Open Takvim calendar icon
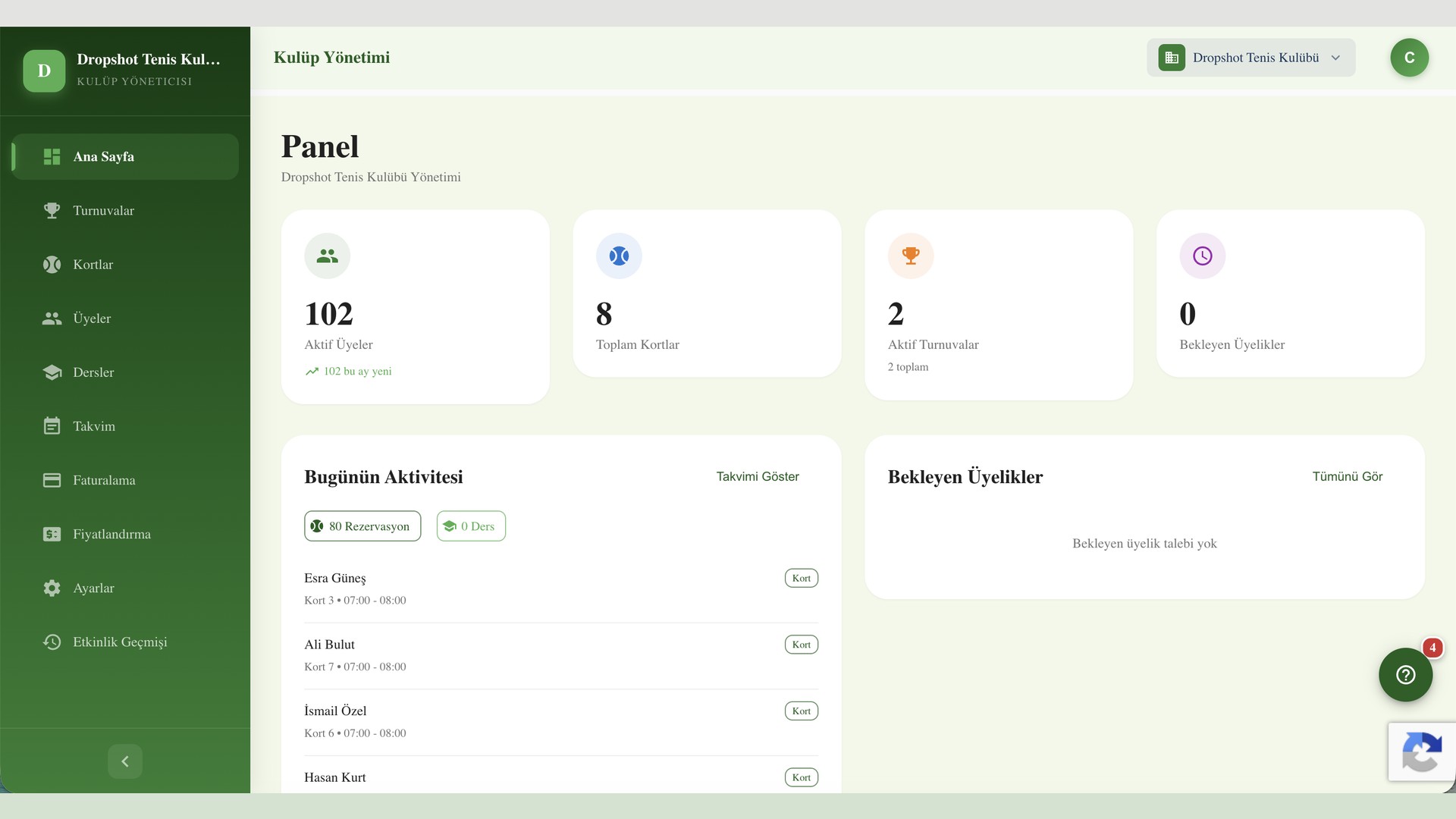 coord(52,426)
